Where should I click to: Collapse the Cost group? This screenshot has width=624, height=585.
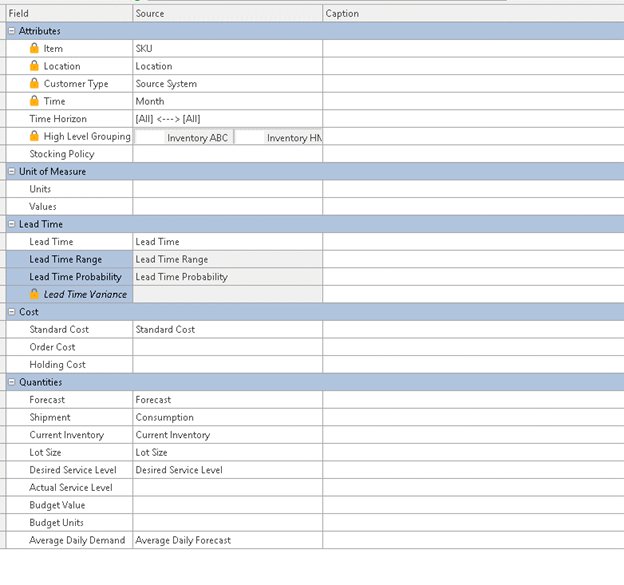[x=12, y=312]
